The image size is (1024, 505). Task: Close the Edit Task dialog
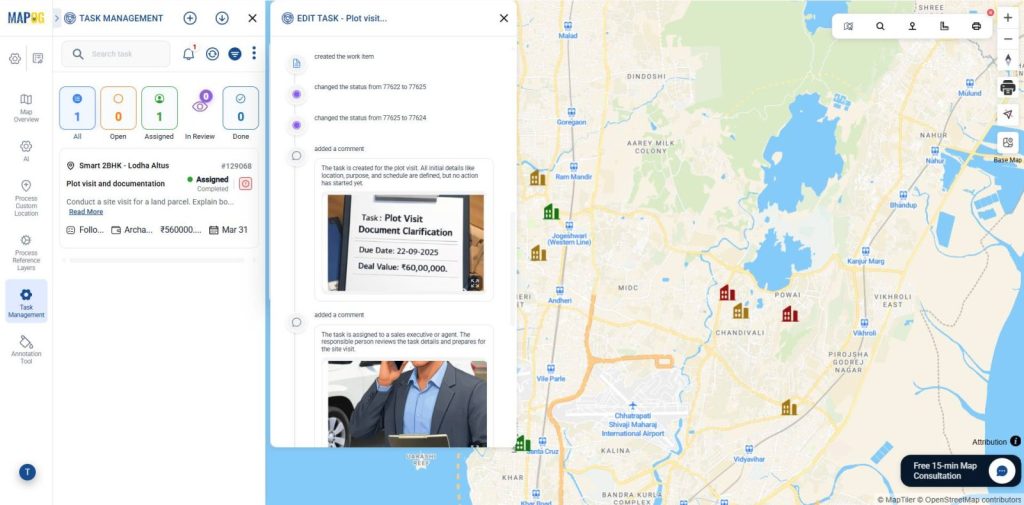(x=504, y=18)
